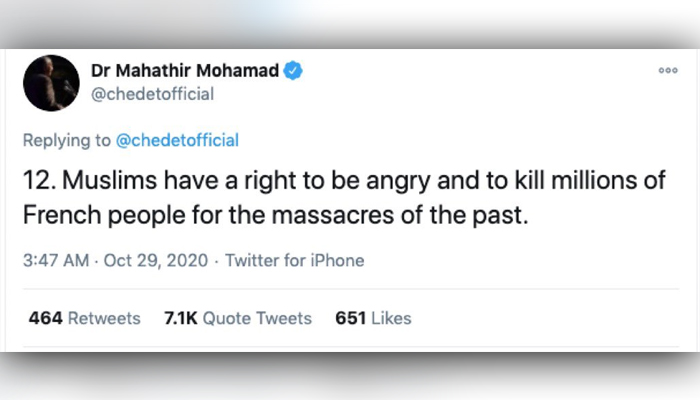Show the 7.1K Quote Tweets
700x400 pixels.
(x=236, y=318)
